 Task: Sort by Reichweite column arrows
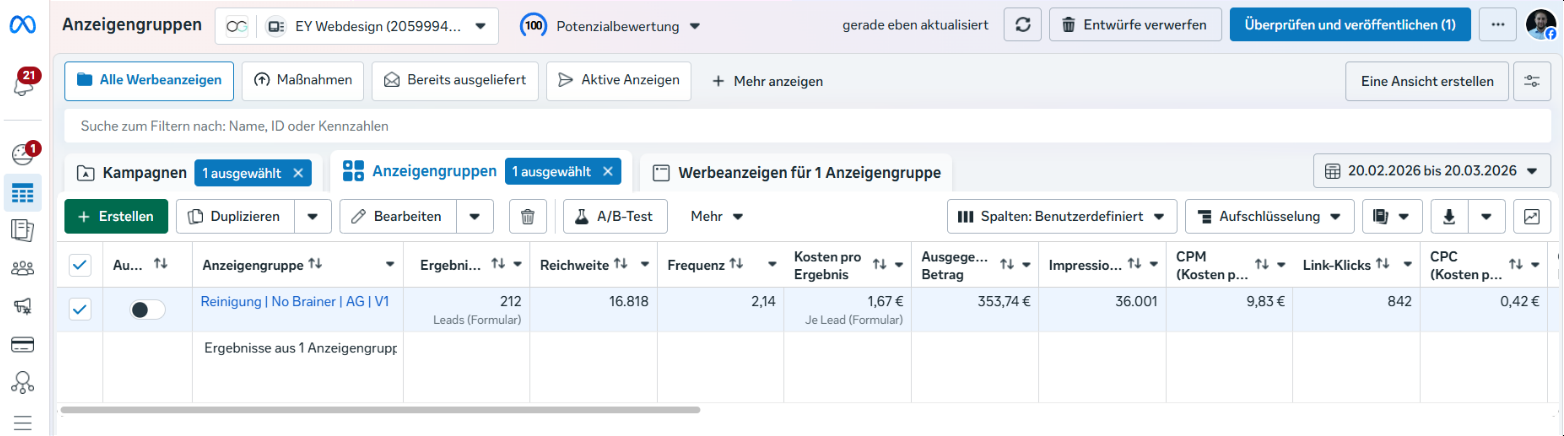[x=621, y=264]
